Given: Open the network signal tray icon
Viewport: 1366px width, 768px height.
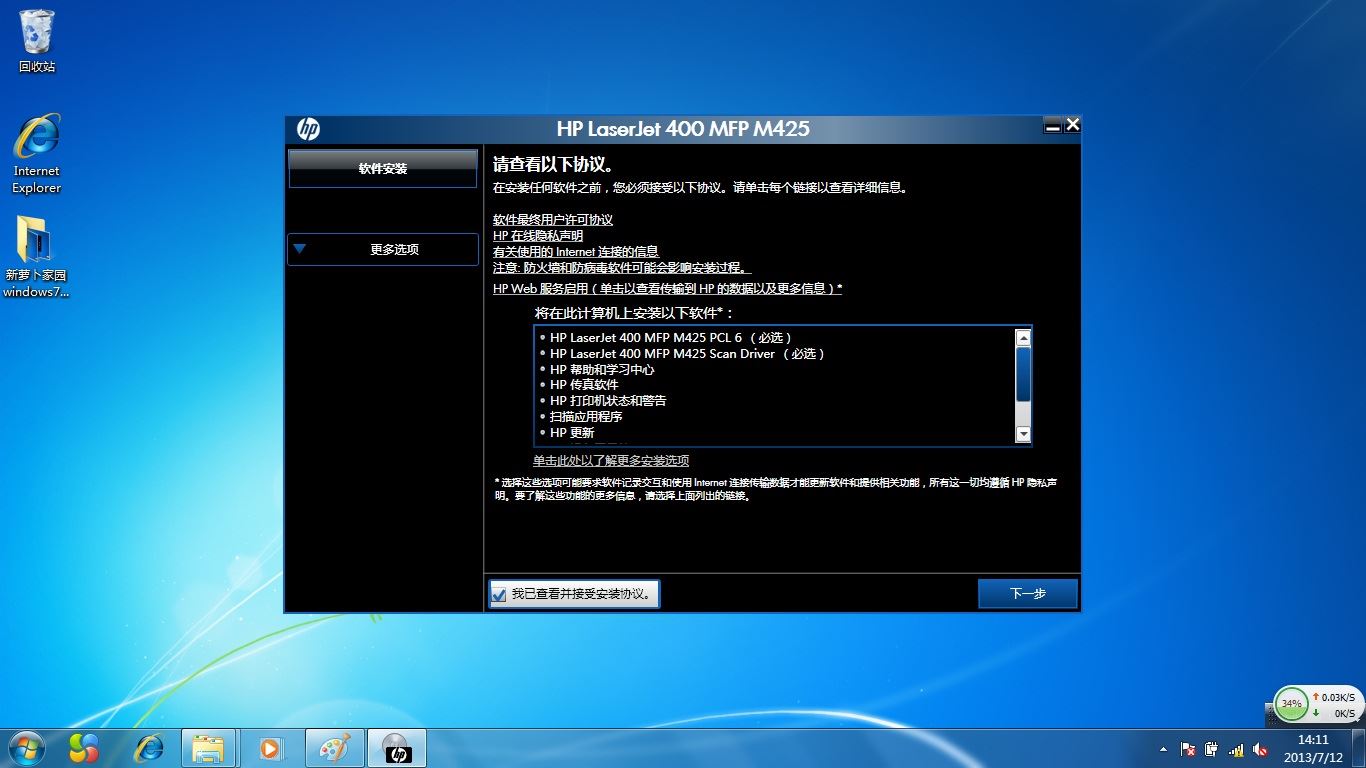Looking at the screenshot, I should [1236, 749].
